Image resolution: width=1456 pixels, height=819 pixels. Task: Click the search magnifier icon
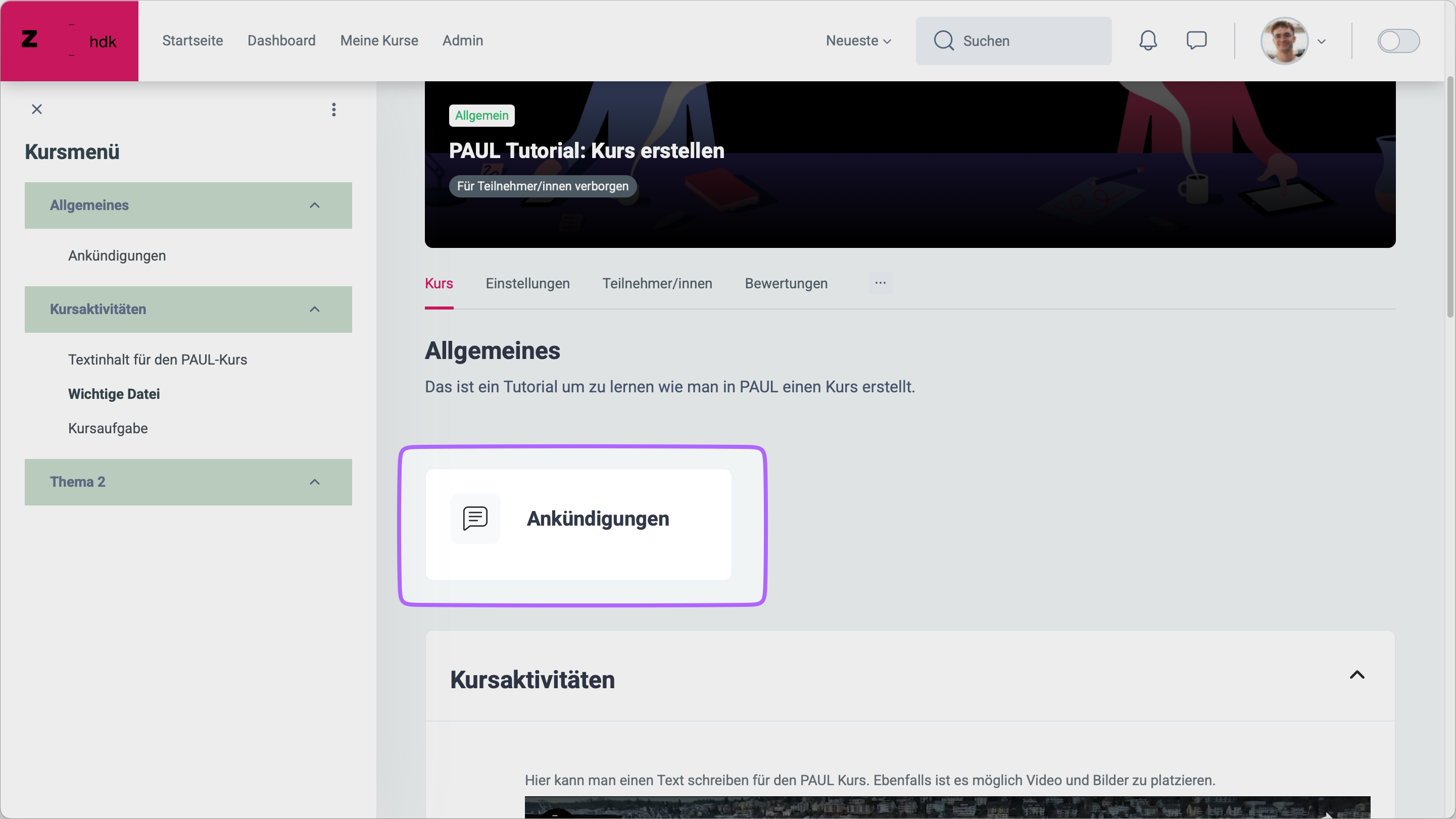point(943,41)
